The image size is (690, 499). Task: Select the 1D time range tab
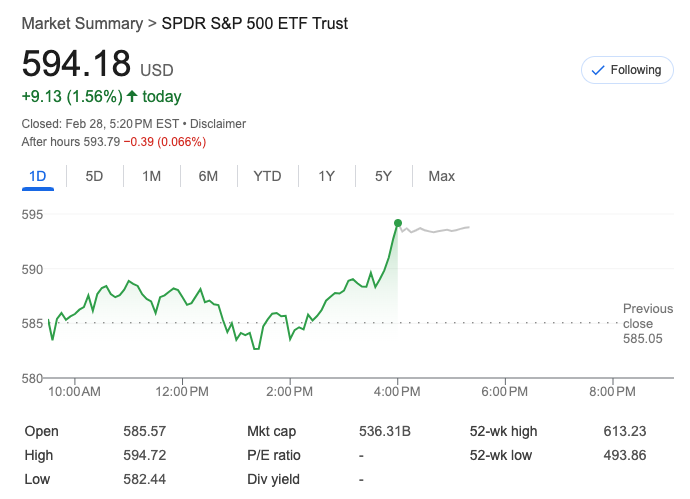pos(38,176)
